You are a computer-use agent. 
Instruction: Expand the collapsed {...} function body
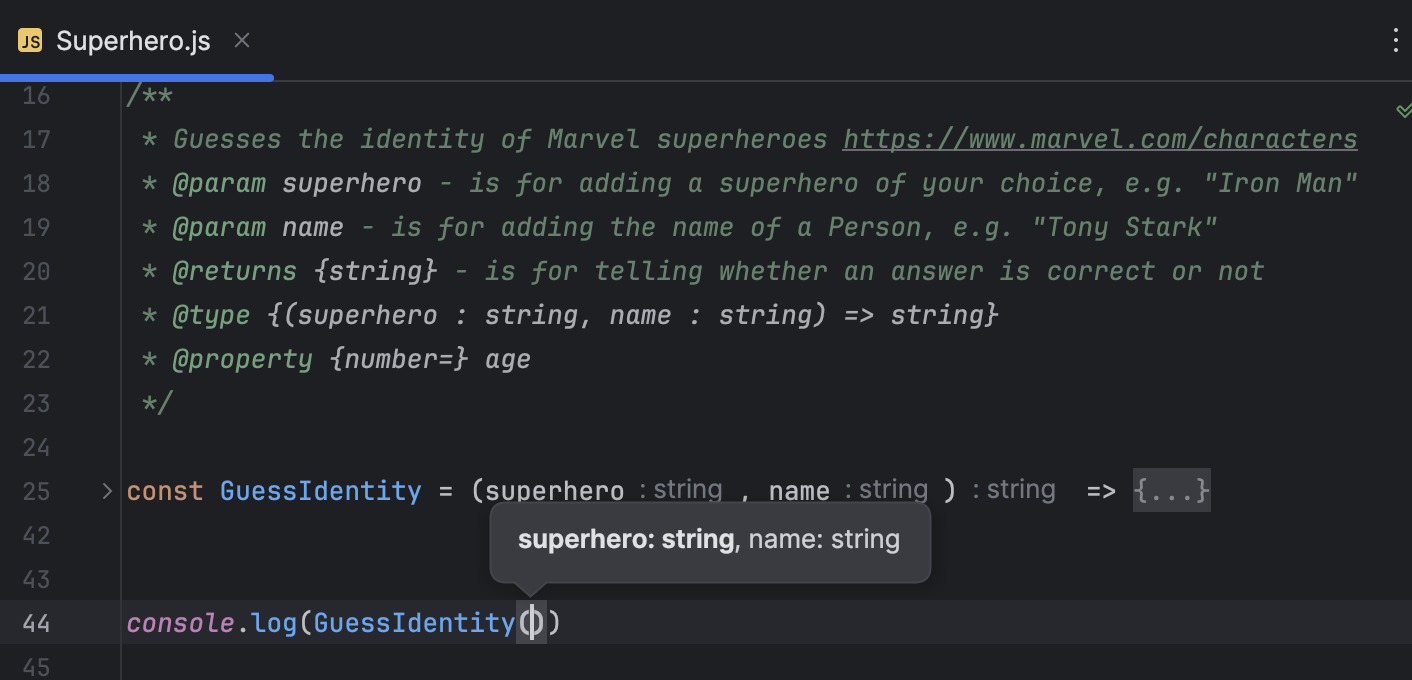pos(1171,490)
